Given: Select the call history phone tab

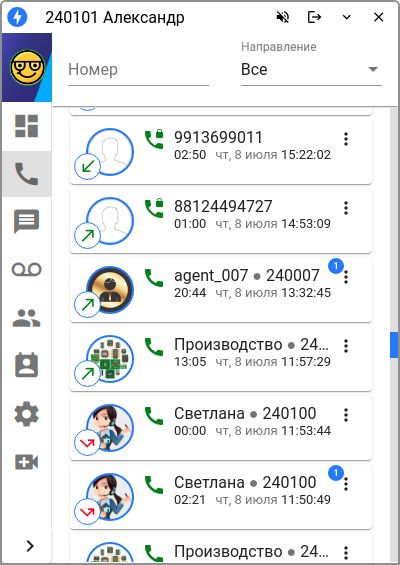Looking at the screenshot, I should coord(26,174).
